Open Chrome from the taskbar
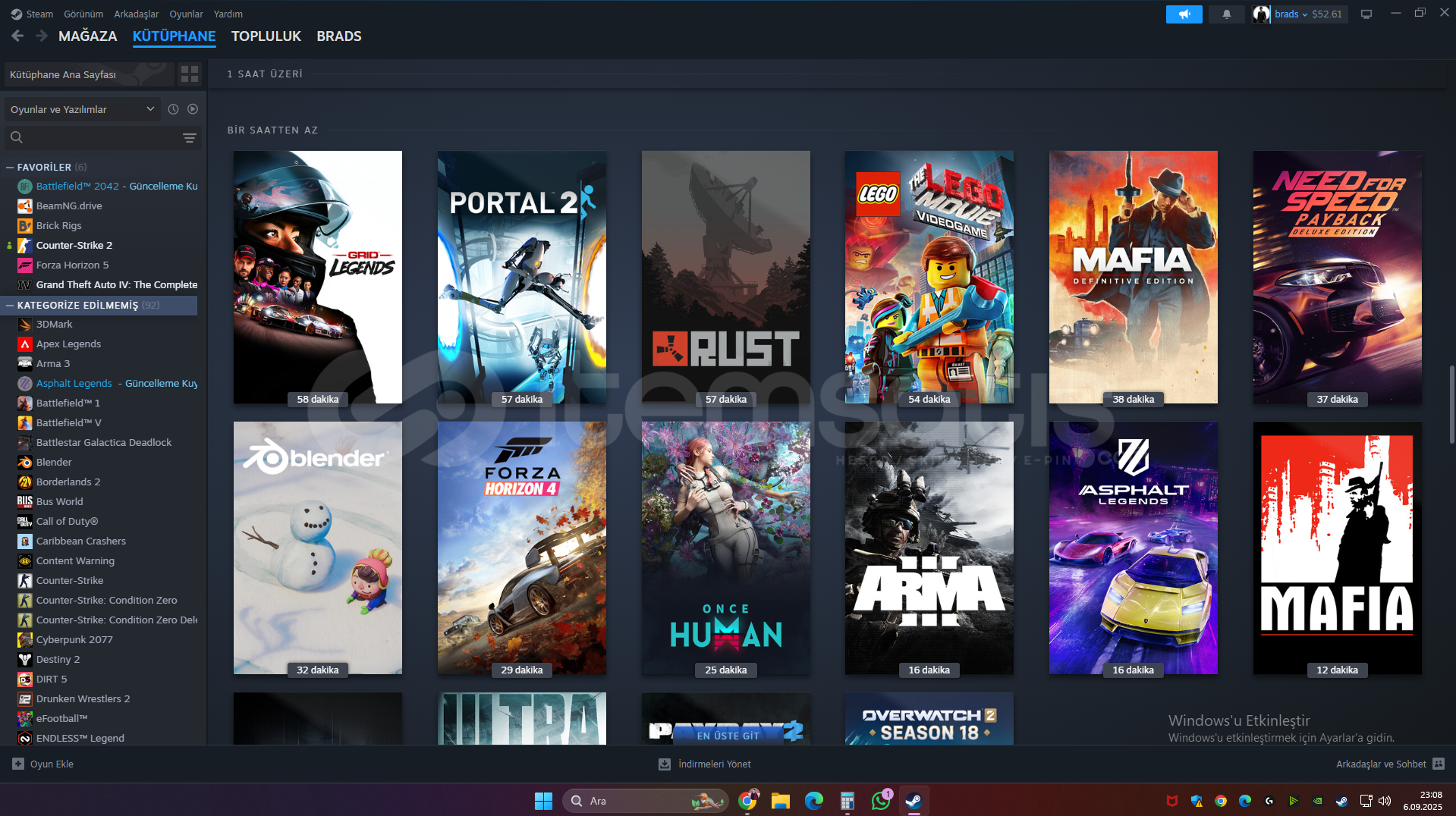The width and height of the screenshot is (1456, 816). [x=748, y=801]
